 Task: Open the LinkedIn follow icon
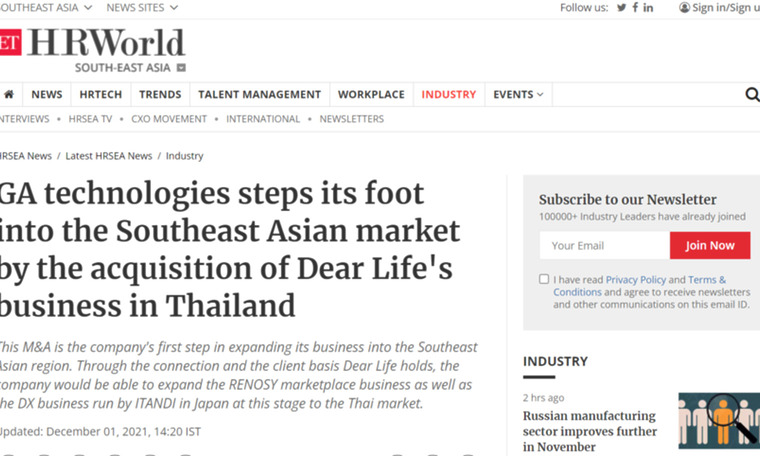649,8
